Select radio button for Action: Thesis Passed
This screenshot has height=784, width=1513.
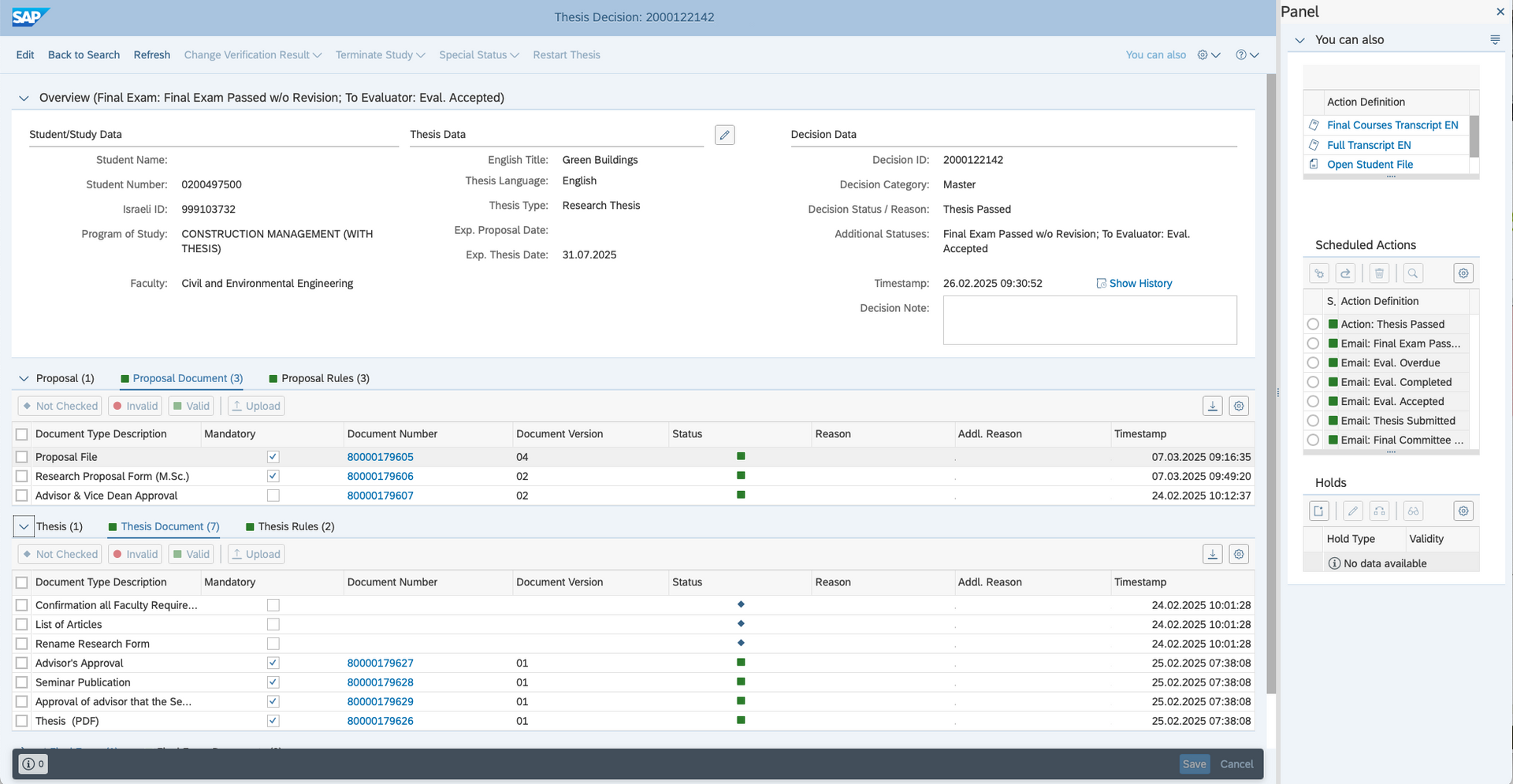tap(1313, 325)
